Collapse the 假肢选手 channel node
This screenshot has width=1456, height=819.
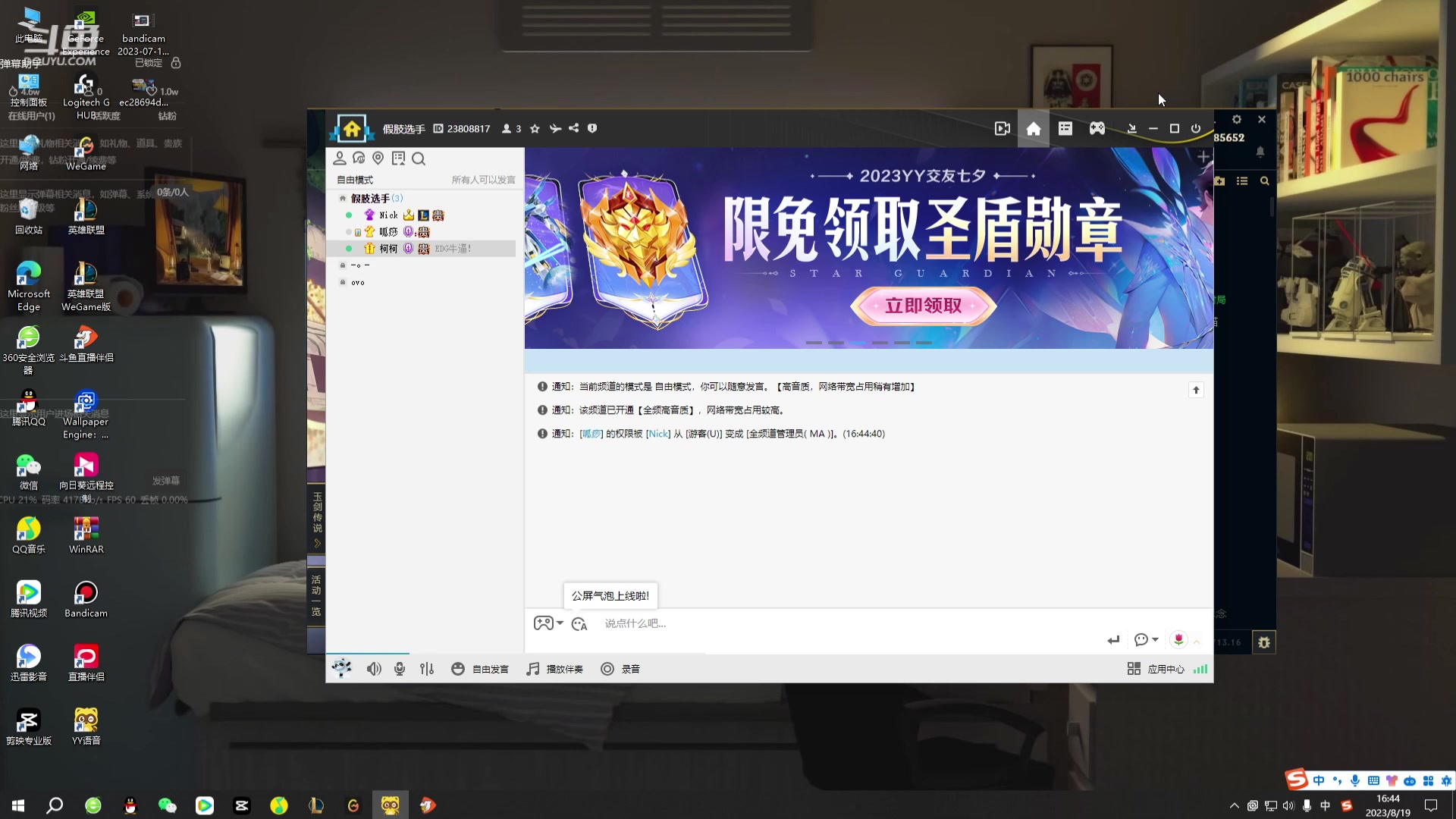(x=343, y=199)
